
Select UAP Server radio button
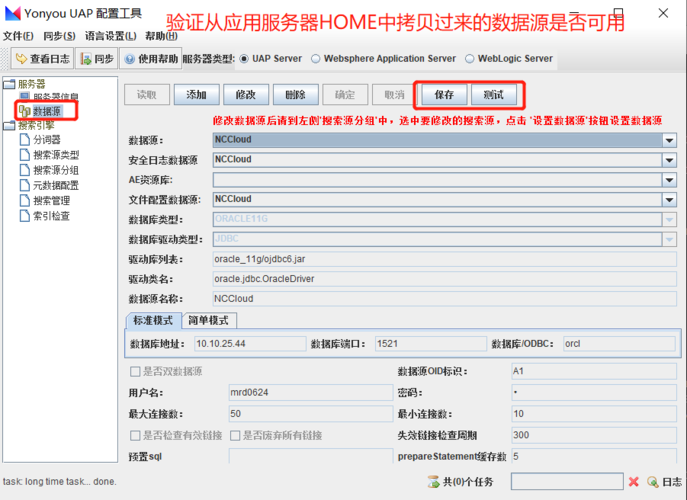click(244, 59)
